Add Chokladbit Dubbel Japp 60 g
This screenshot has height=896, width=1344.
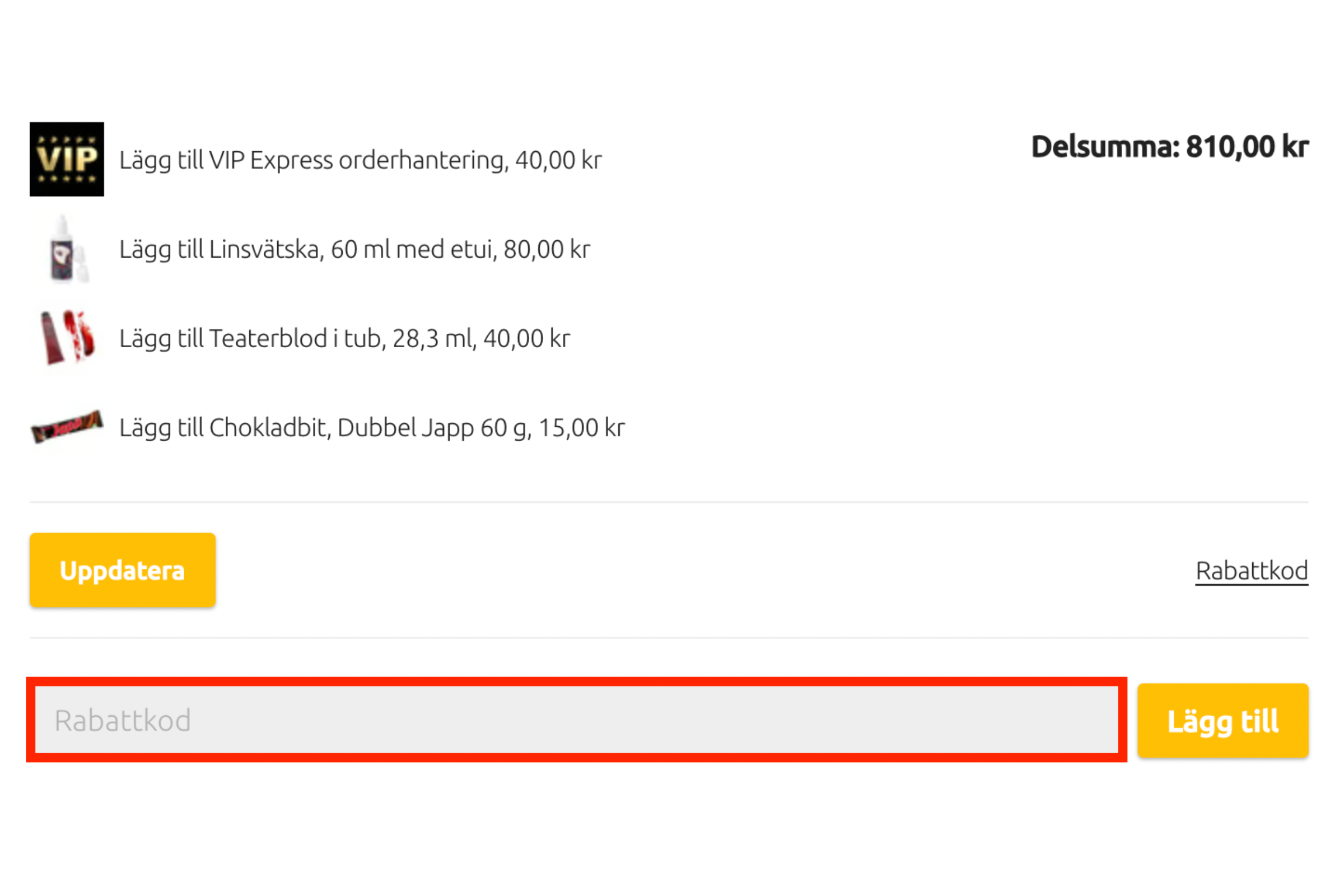tap(372, 427)
